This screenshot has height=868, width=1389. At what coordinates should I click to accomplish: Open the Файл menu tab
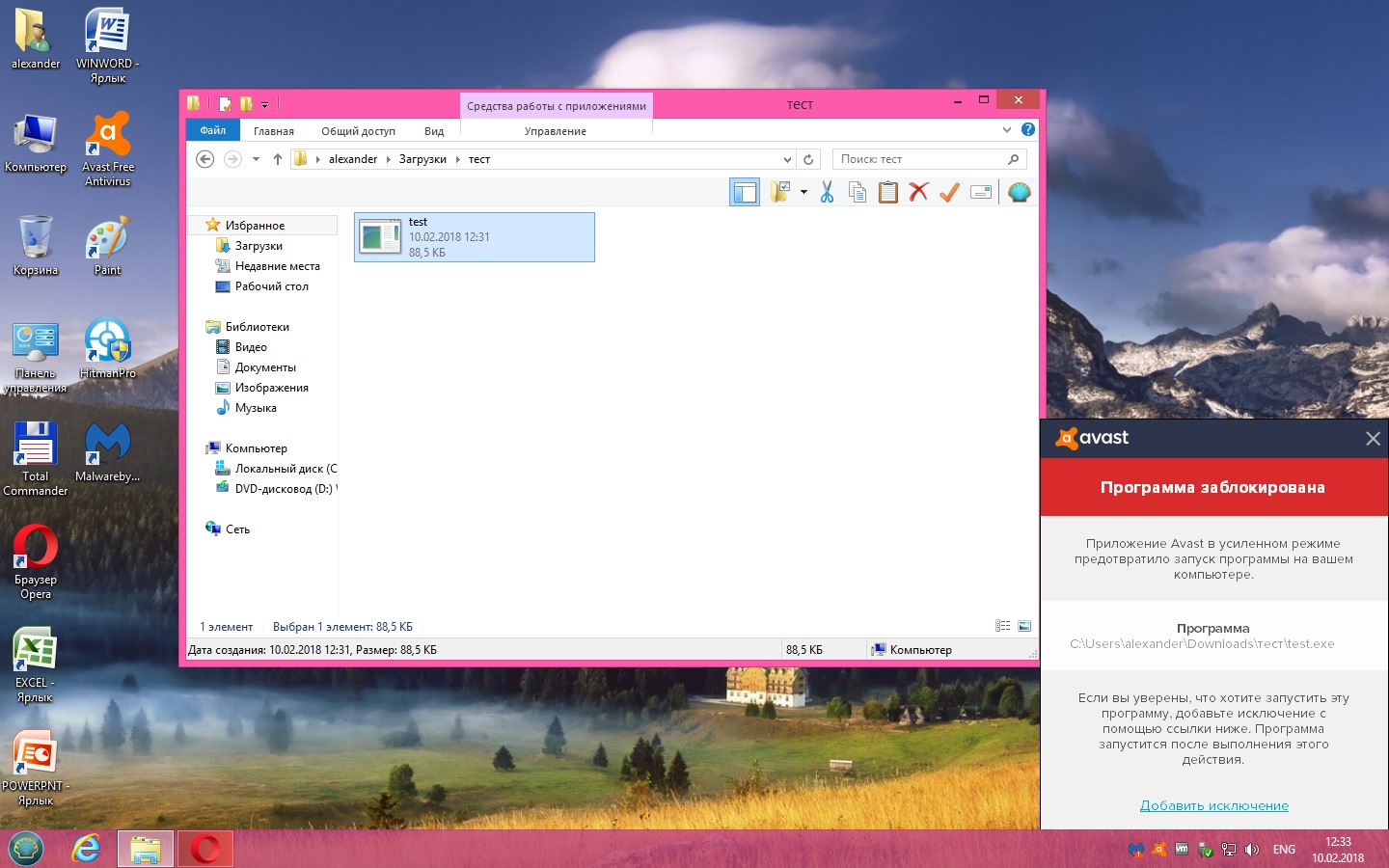click(213, 130)
